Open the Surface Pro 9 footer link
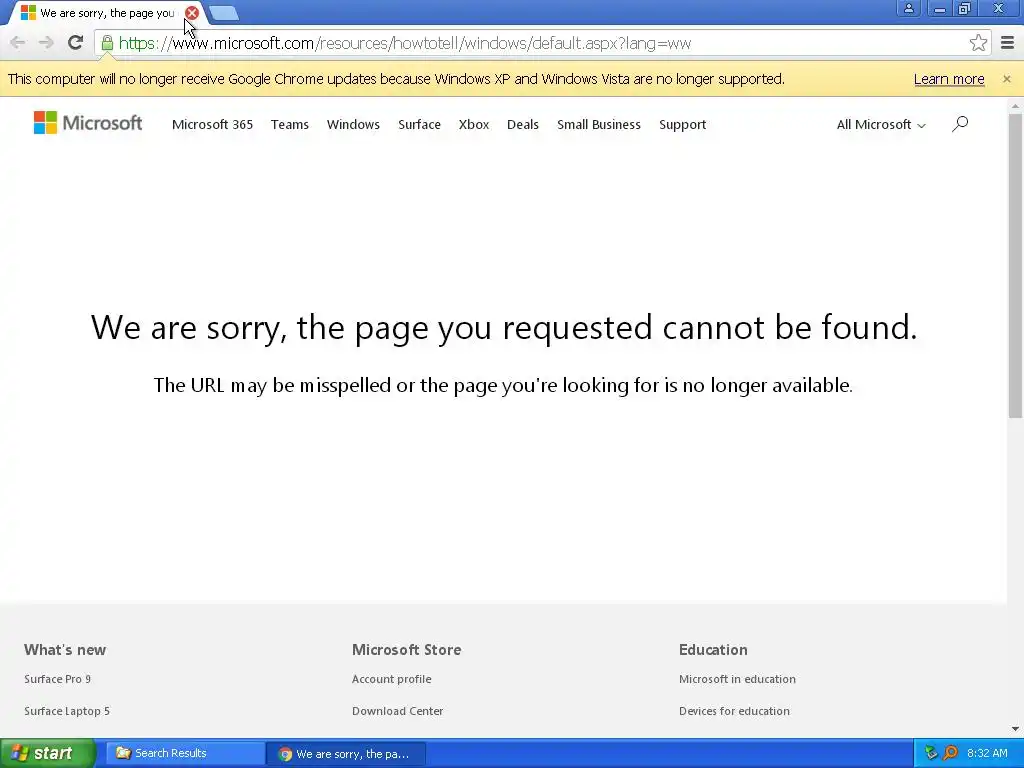Image resolution: width=1024 pixels, height=768 pixels. tap(57, 679)
